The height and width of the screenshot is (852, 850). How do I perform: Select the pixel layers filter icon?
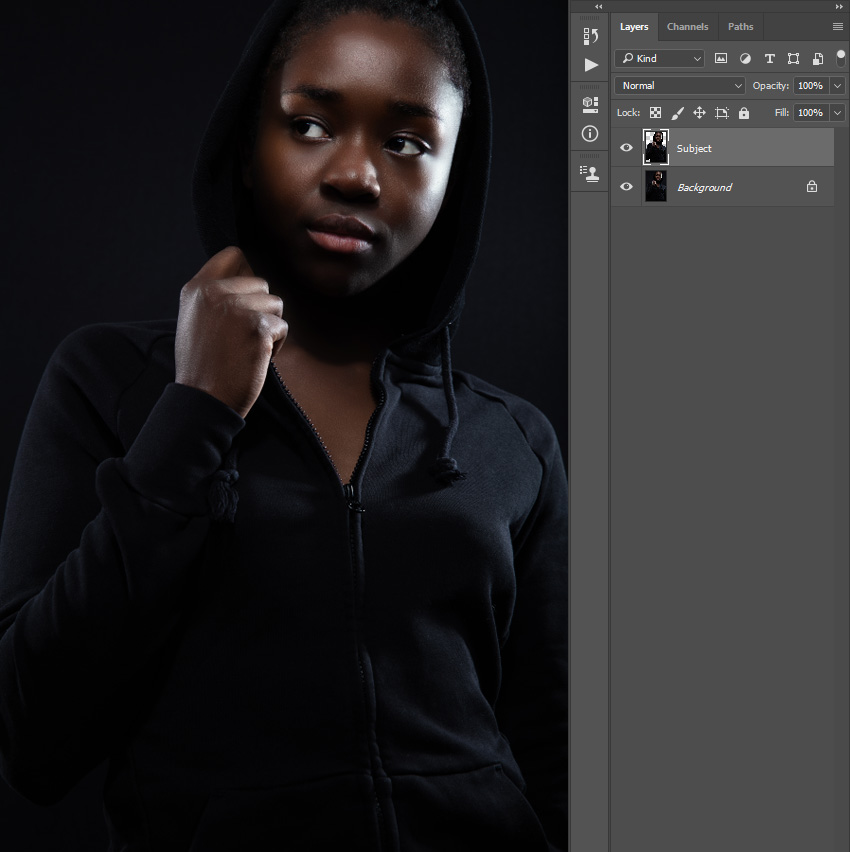[x=721, y=58]
